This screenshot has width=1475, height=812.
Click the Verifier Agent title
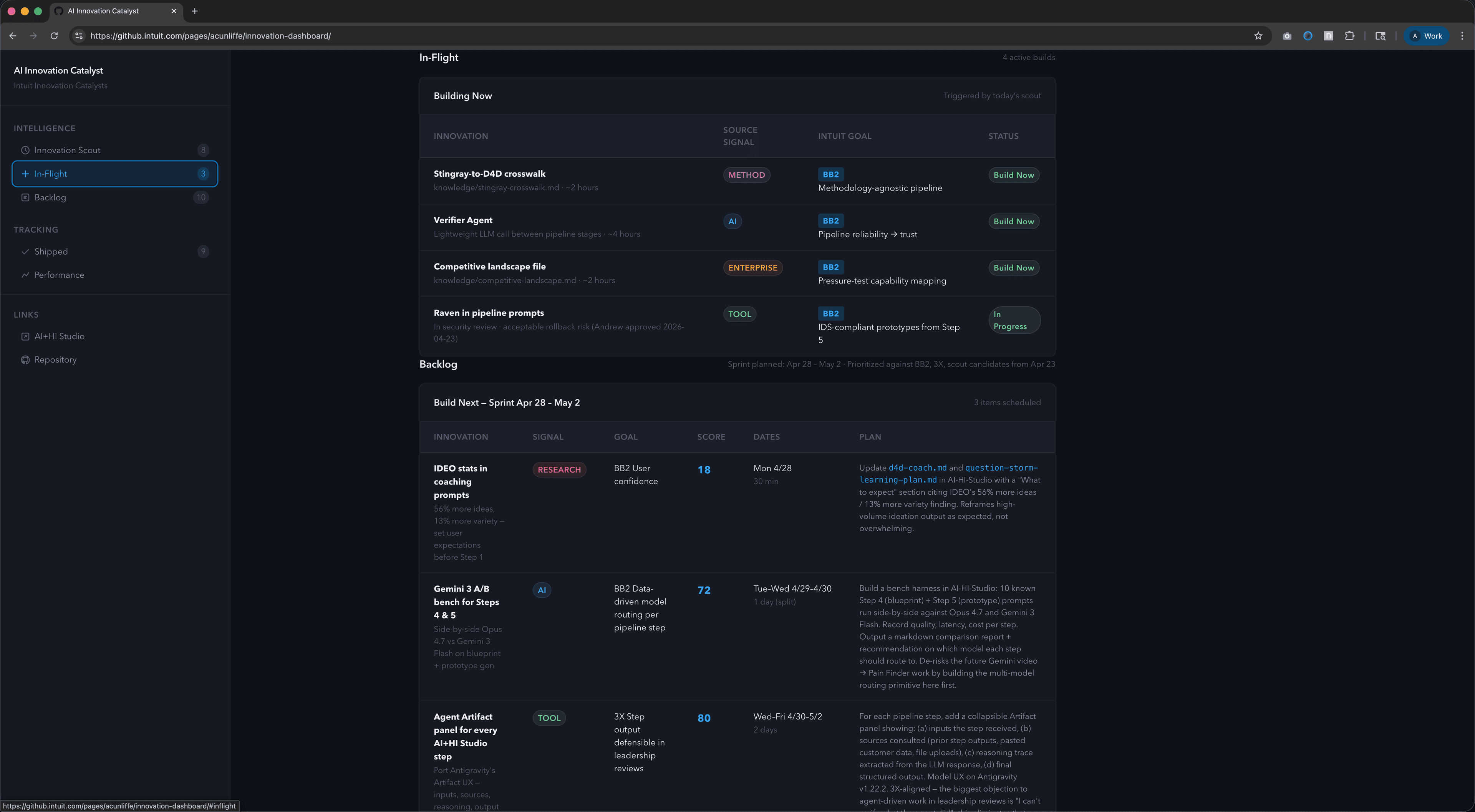[462, 220]
